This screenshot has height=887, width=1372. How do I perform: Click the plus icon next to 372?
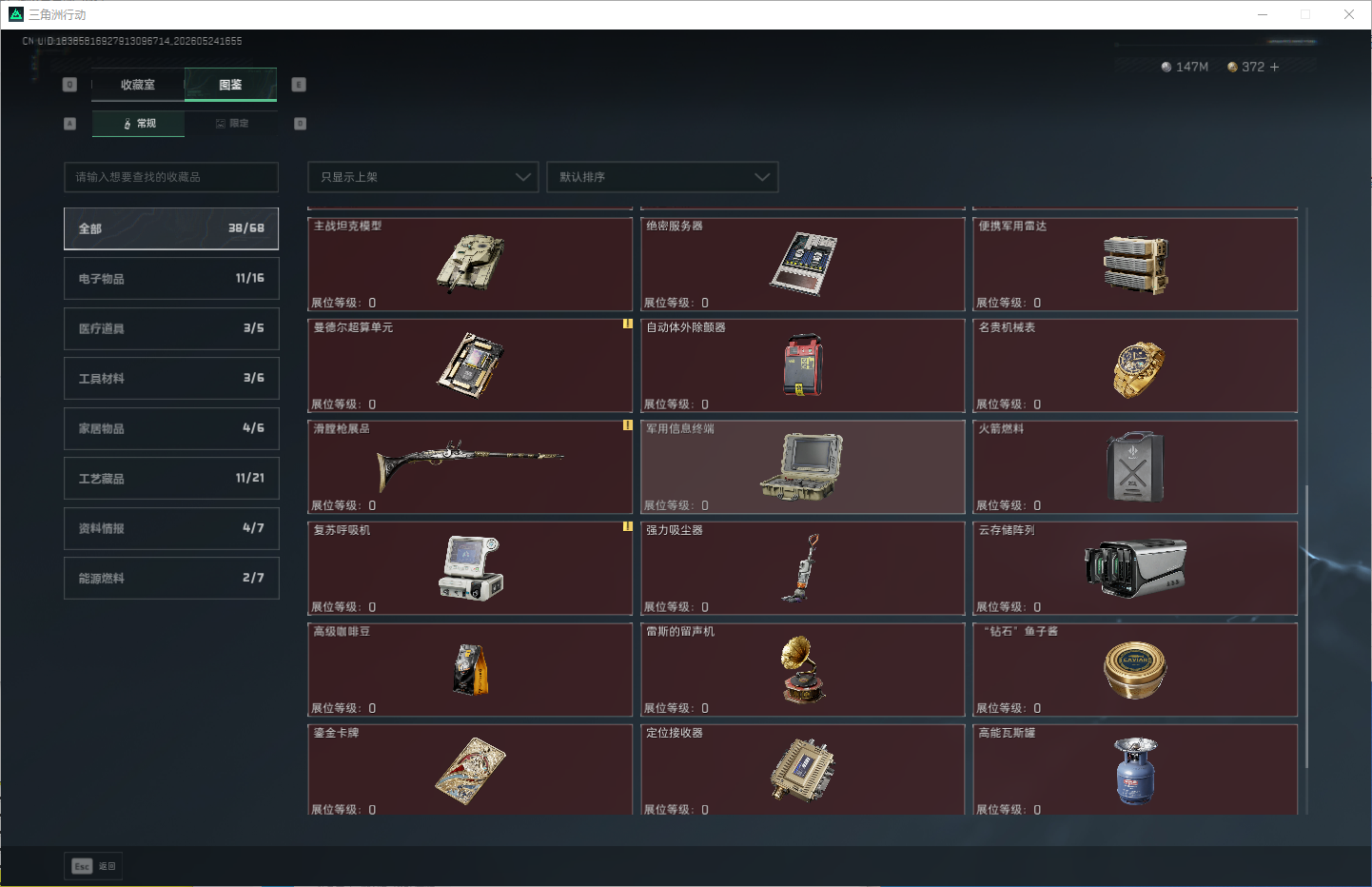[x=1275, y=67]
